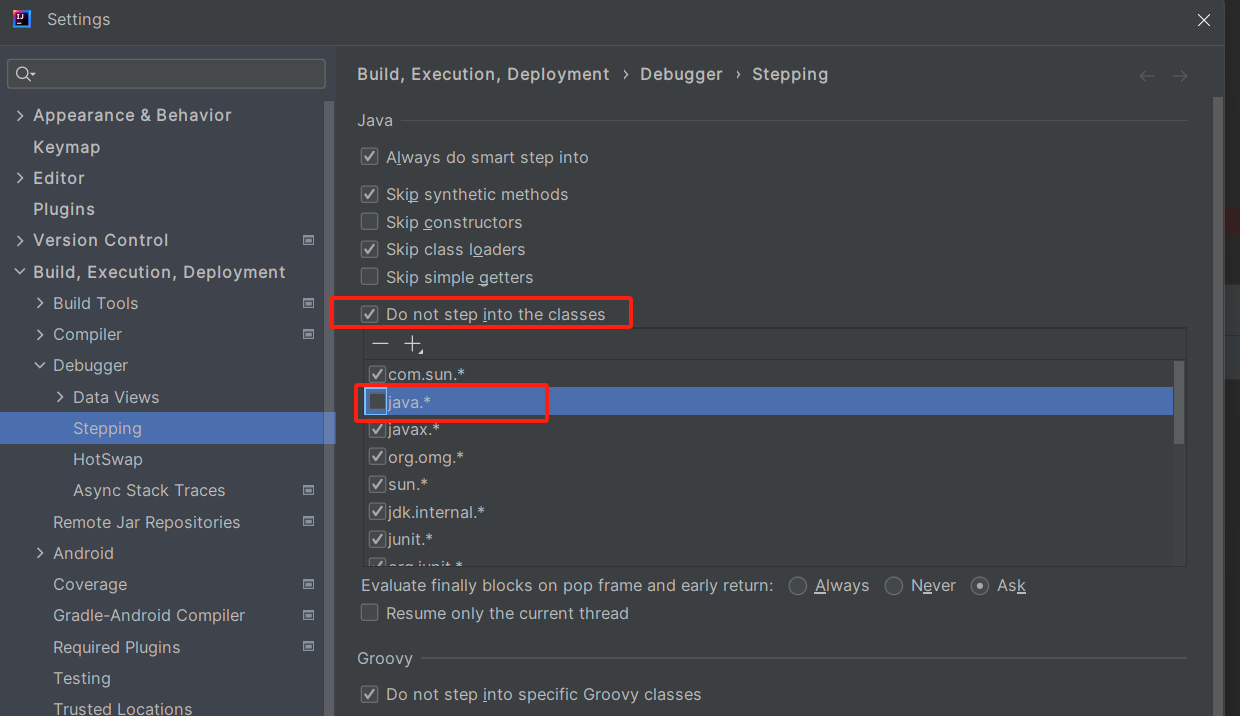Expand Appearance & Behavior section

(x=20, y=116)
